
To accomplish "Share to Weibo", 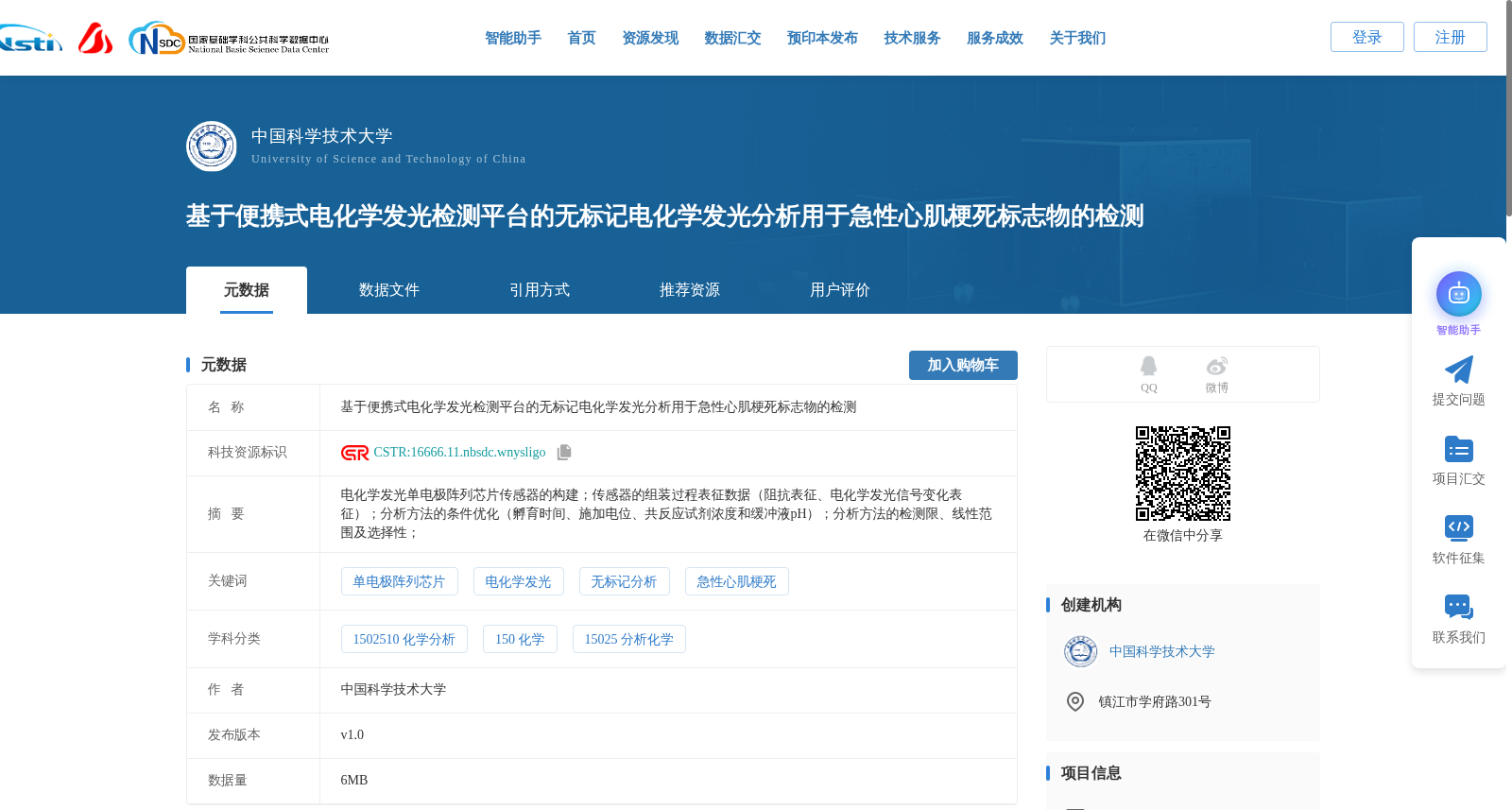I will [x=1217, y=374].
